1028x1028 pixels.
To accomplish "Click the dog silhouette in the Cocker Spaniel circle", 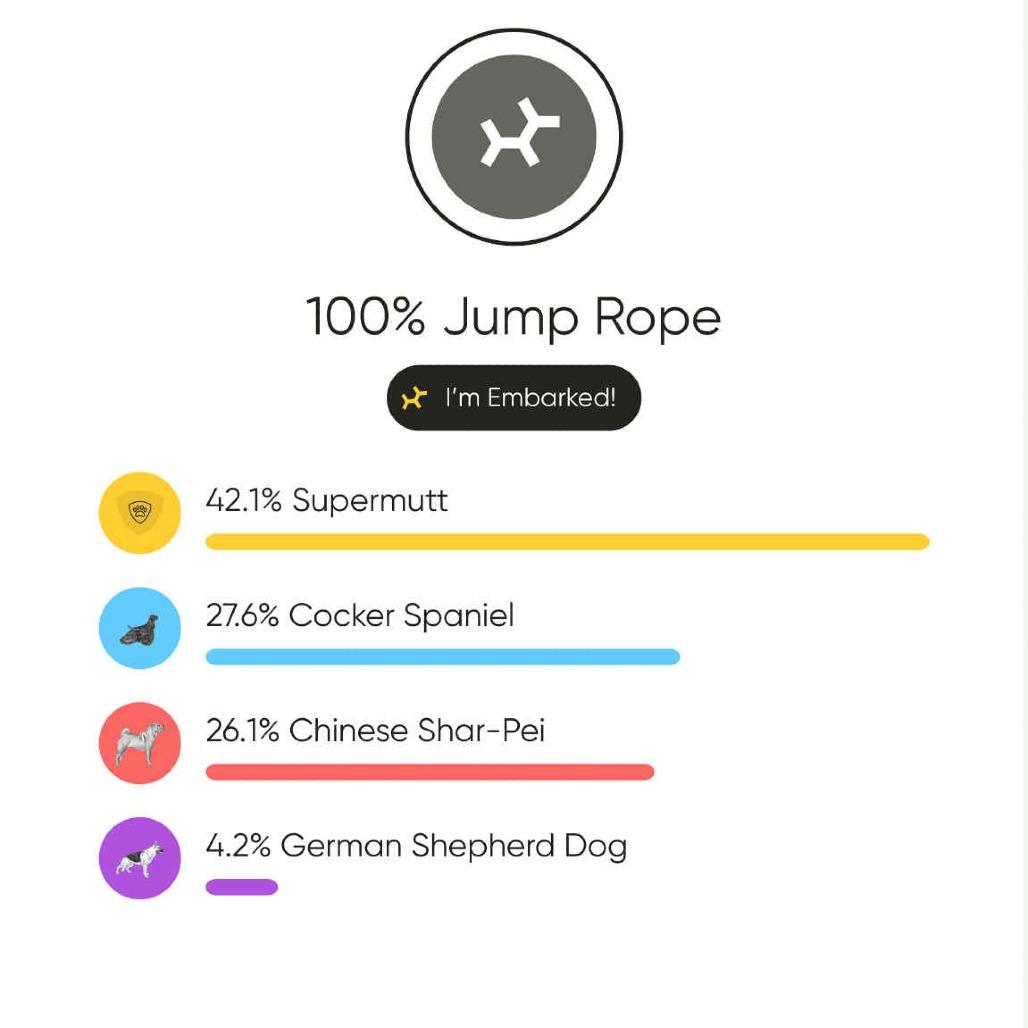I will pos(139,628).
